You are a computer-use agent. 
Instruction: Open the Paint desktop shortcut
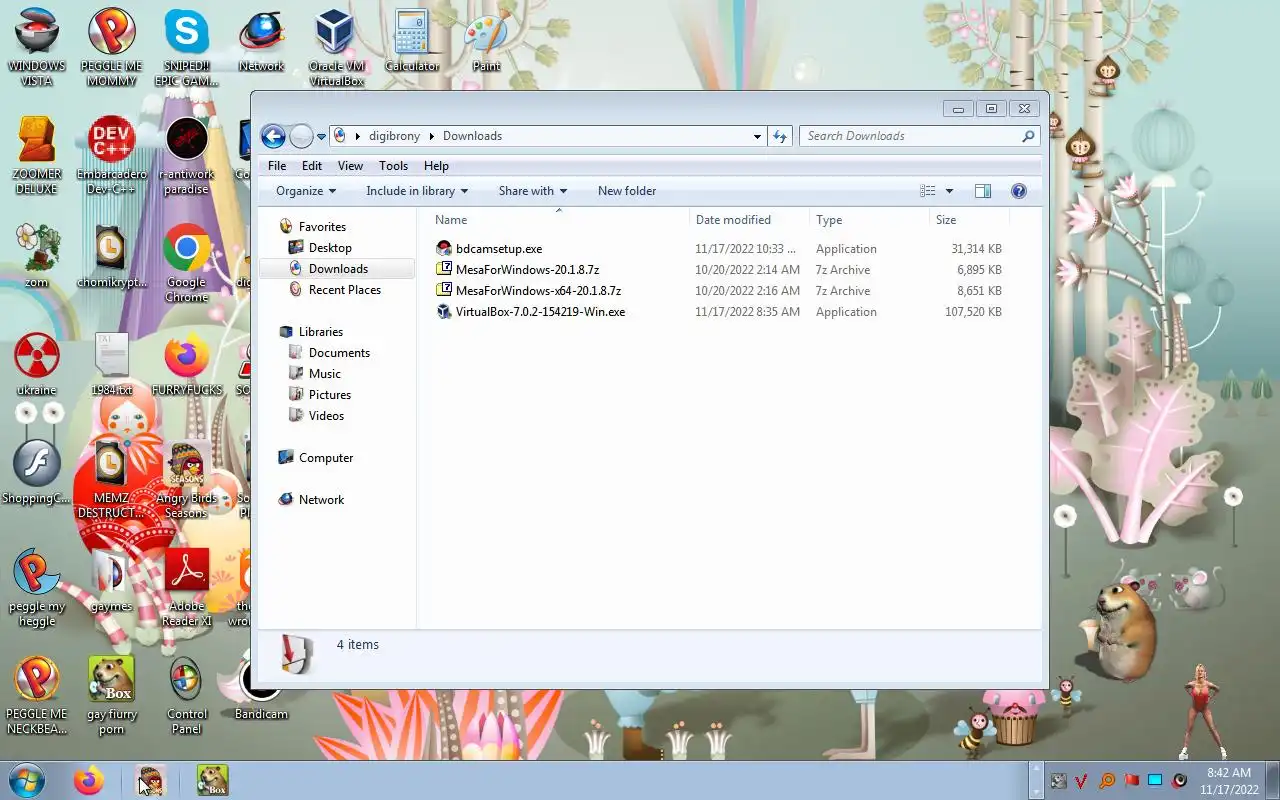[486, 42]
